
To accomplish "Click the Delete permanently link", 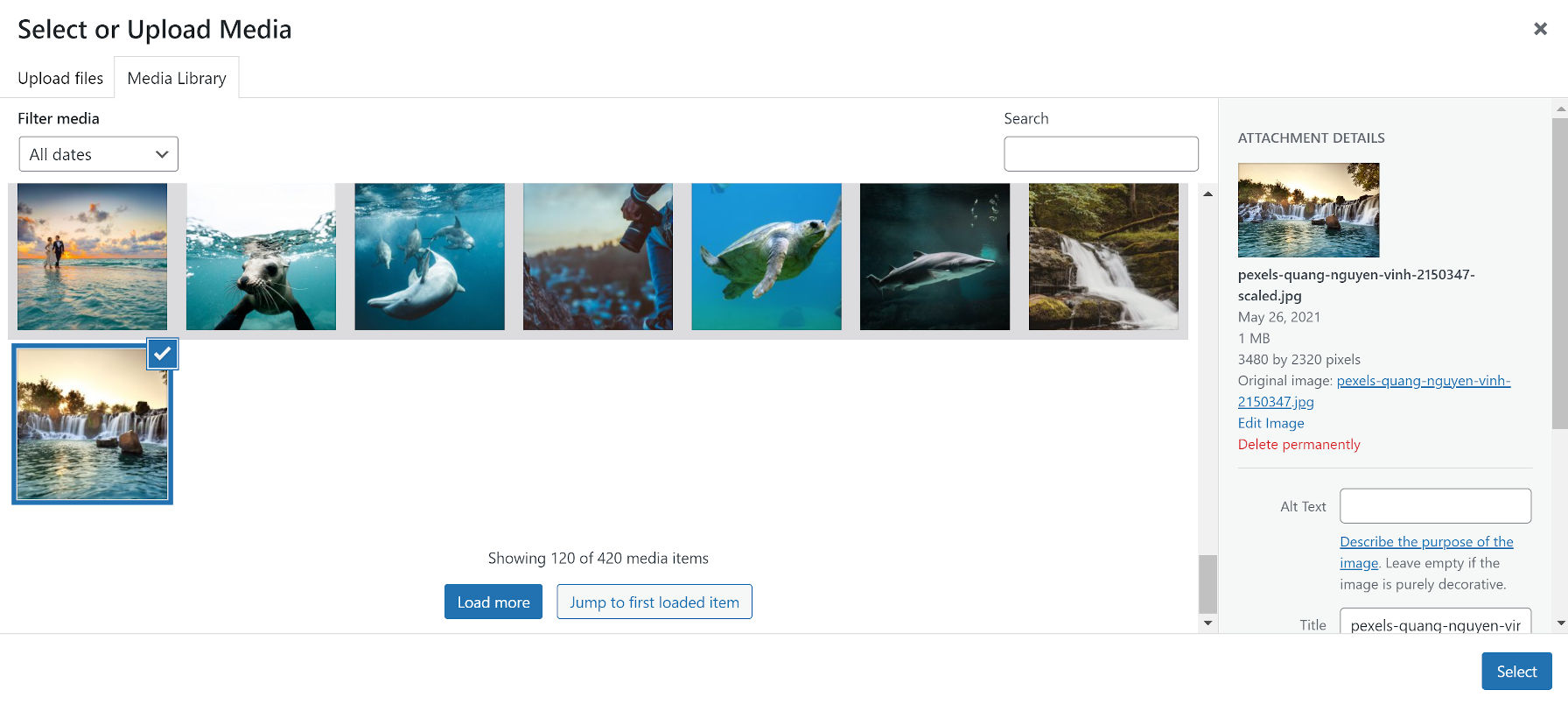I will (x=1298, y=444).
